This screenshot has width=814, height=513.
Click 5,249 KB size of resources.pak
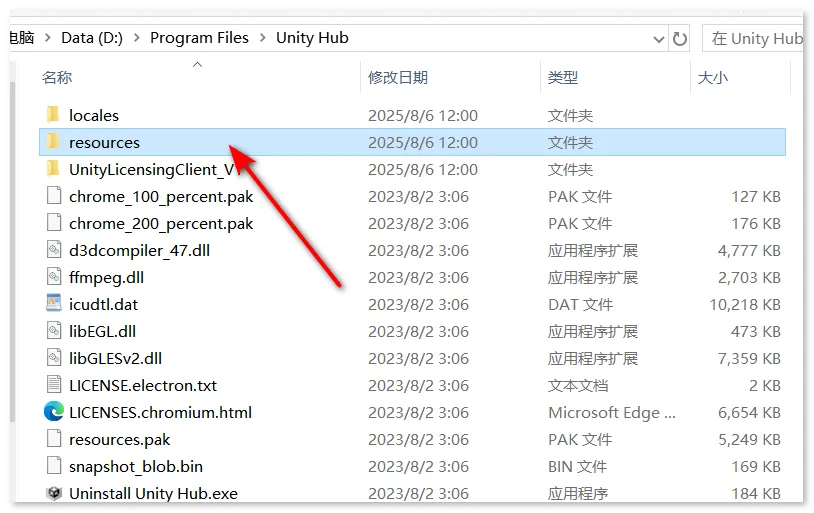749,439
